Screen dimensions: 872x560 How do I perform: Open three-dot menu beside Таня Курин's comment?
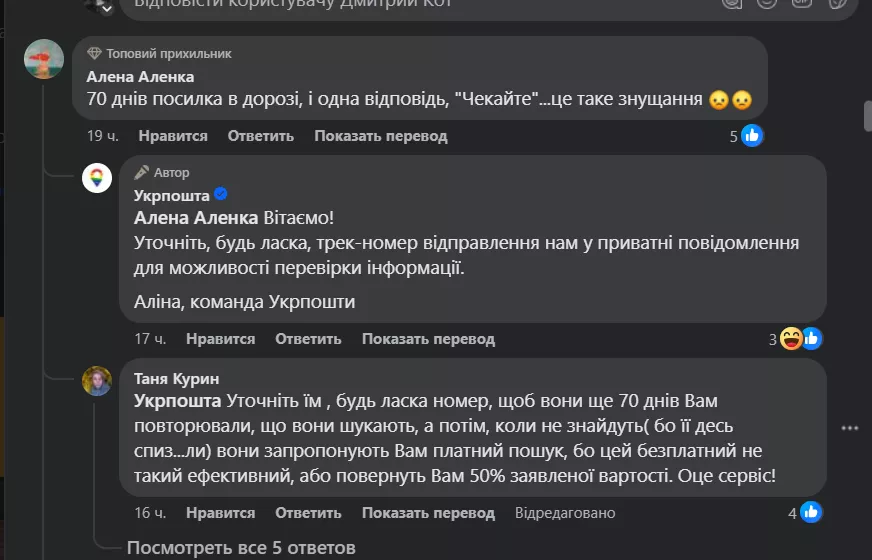tap(850, 428)
